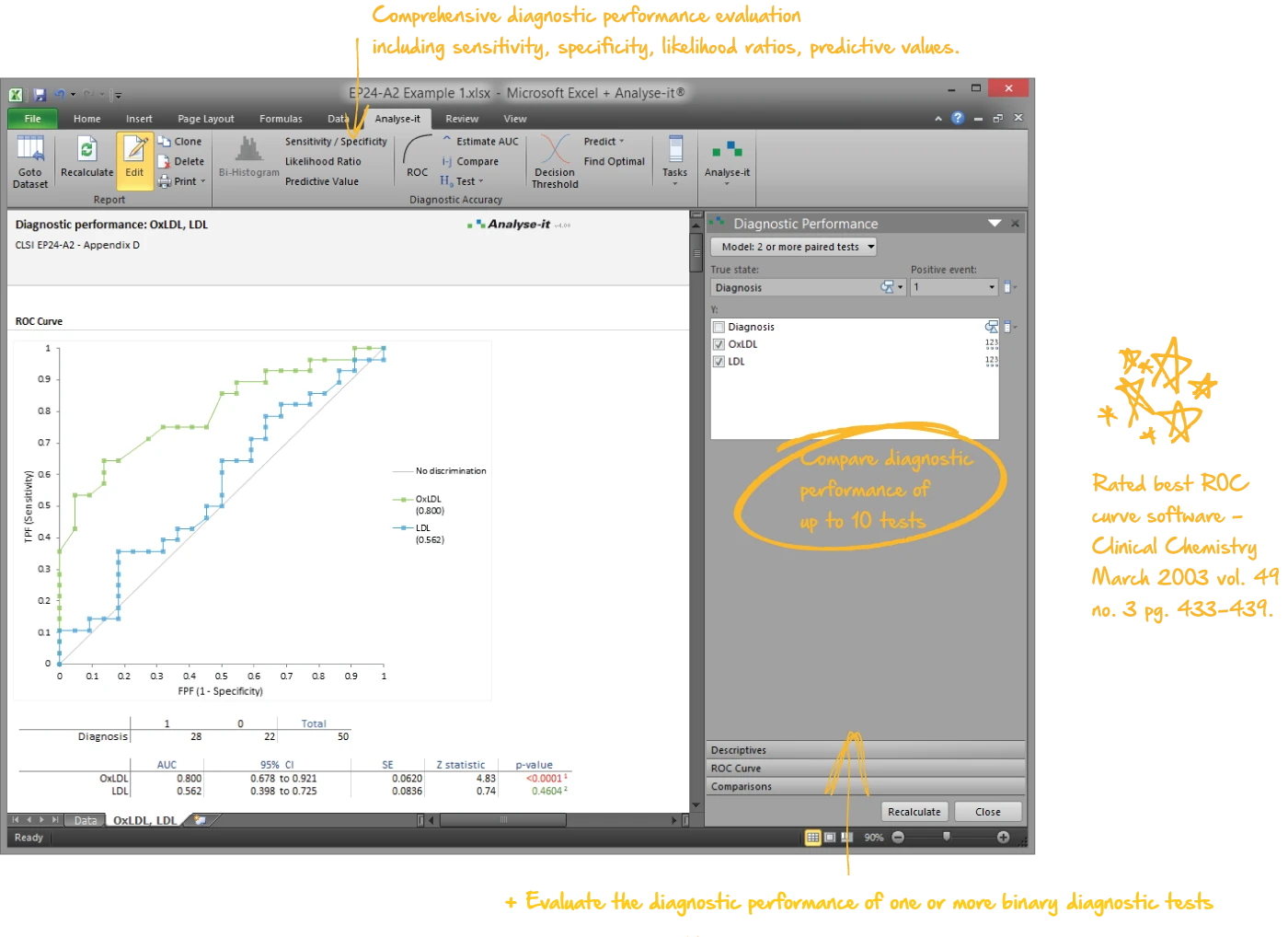Click the filter icon beside Positive event

coord(1009,287)
